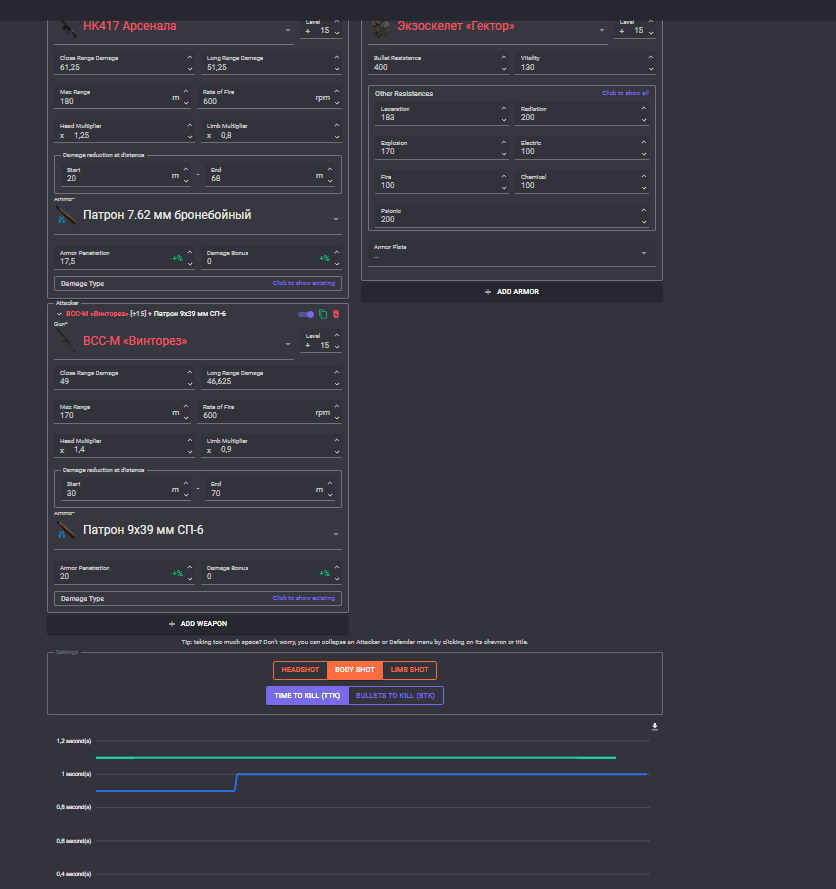Decrease the Vitality 130 value

(651, 69)
